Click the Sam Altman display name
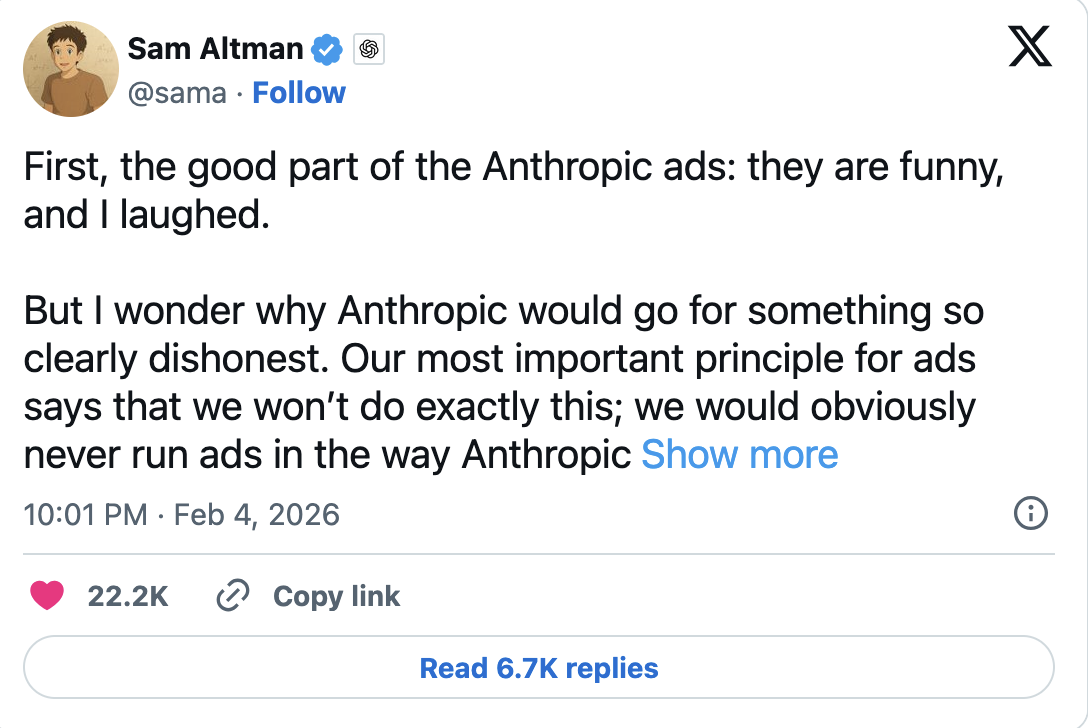 214,47
